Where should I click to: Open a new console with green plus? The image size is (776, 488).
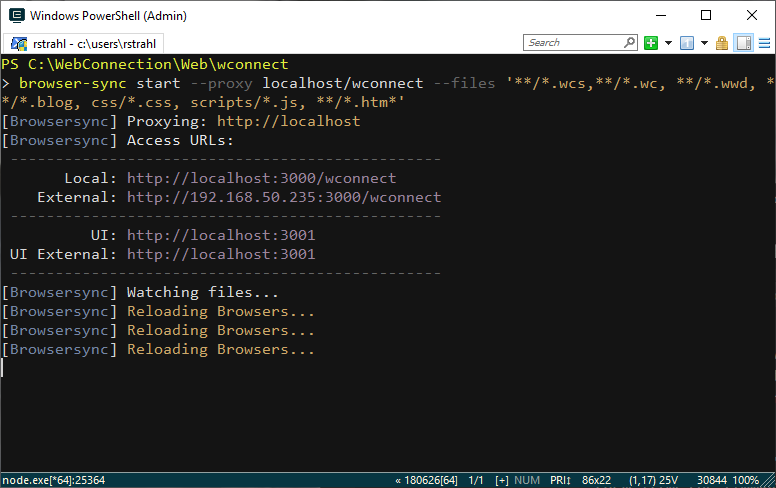(x=651, y=43)
